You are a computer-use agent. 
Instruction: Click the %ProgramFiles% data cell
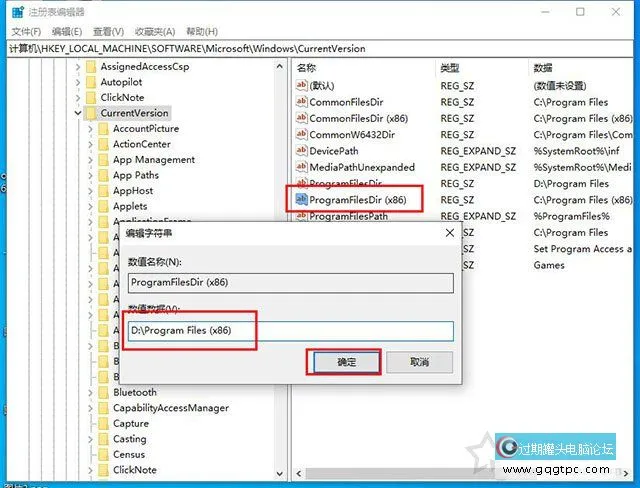(571, 216)
